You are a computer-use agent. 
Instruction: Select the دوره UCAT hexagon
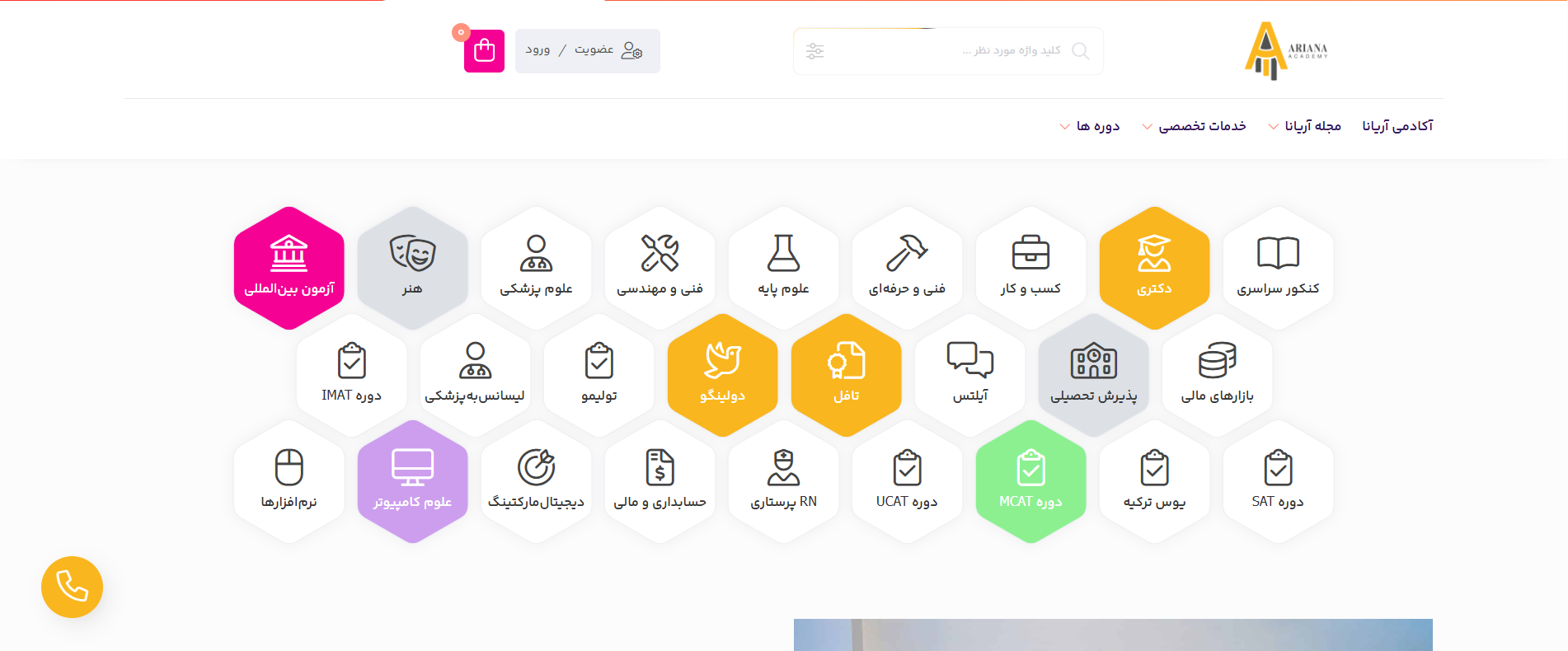(907, 481)
